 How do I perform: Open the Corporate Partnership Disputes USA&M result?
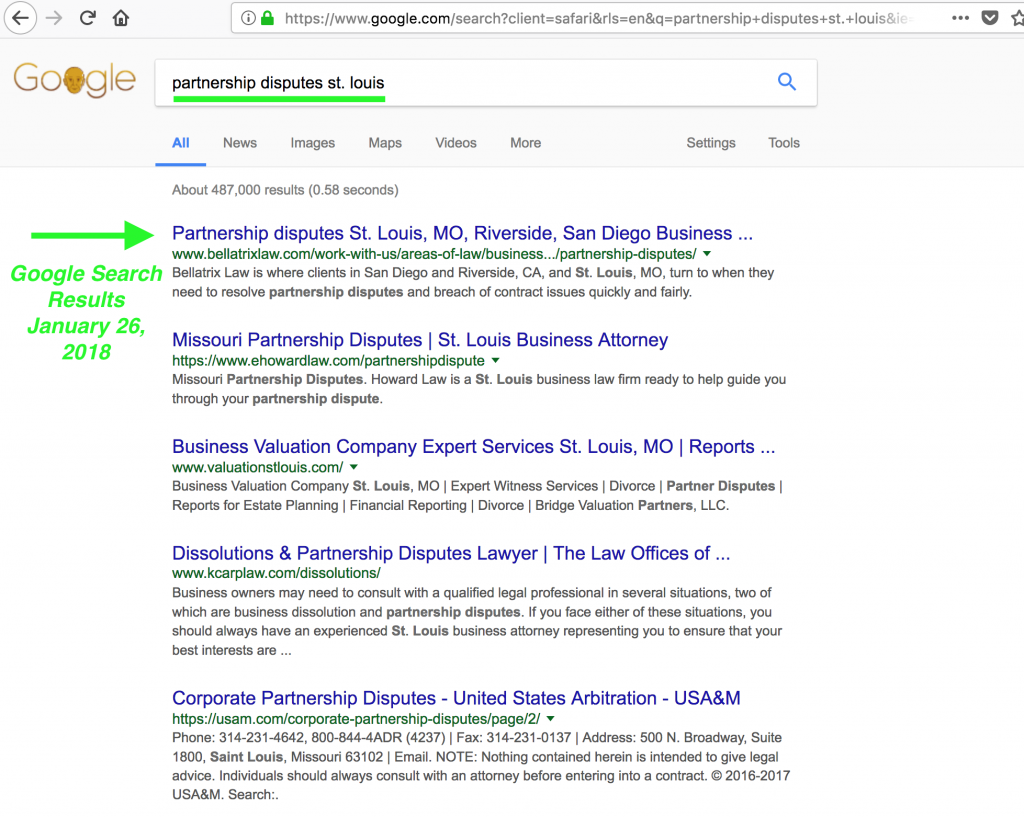[x=456, y=698]
